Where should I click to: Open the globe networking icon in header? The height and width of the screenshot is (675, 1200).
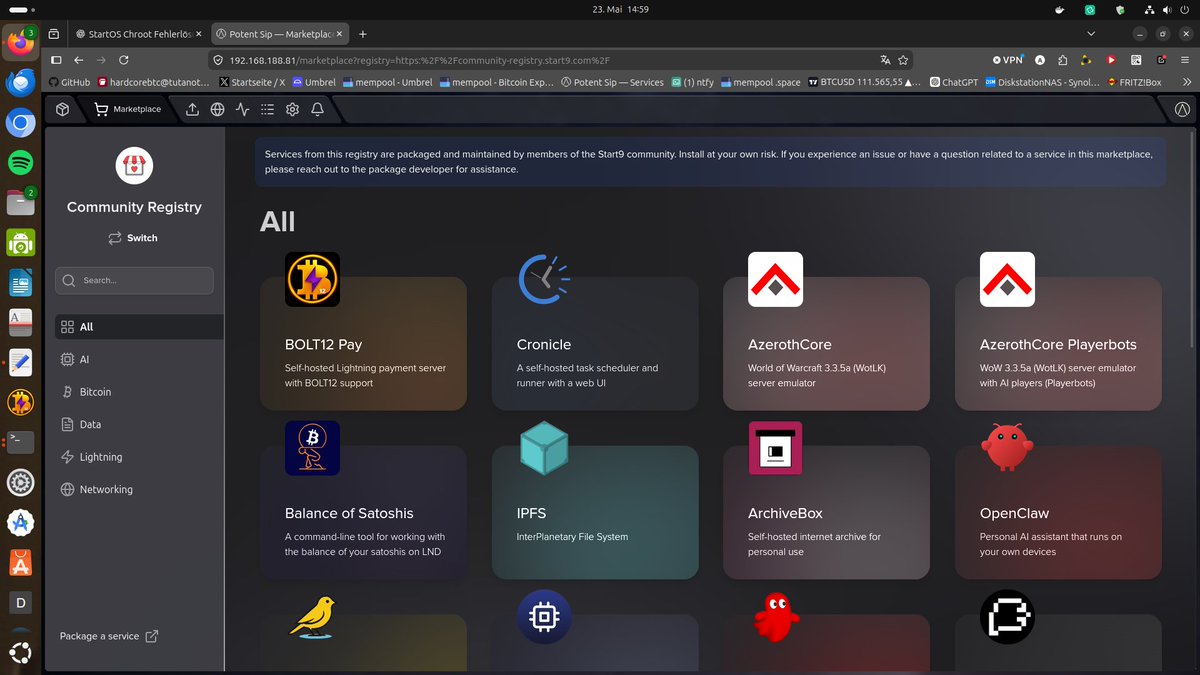217,109
